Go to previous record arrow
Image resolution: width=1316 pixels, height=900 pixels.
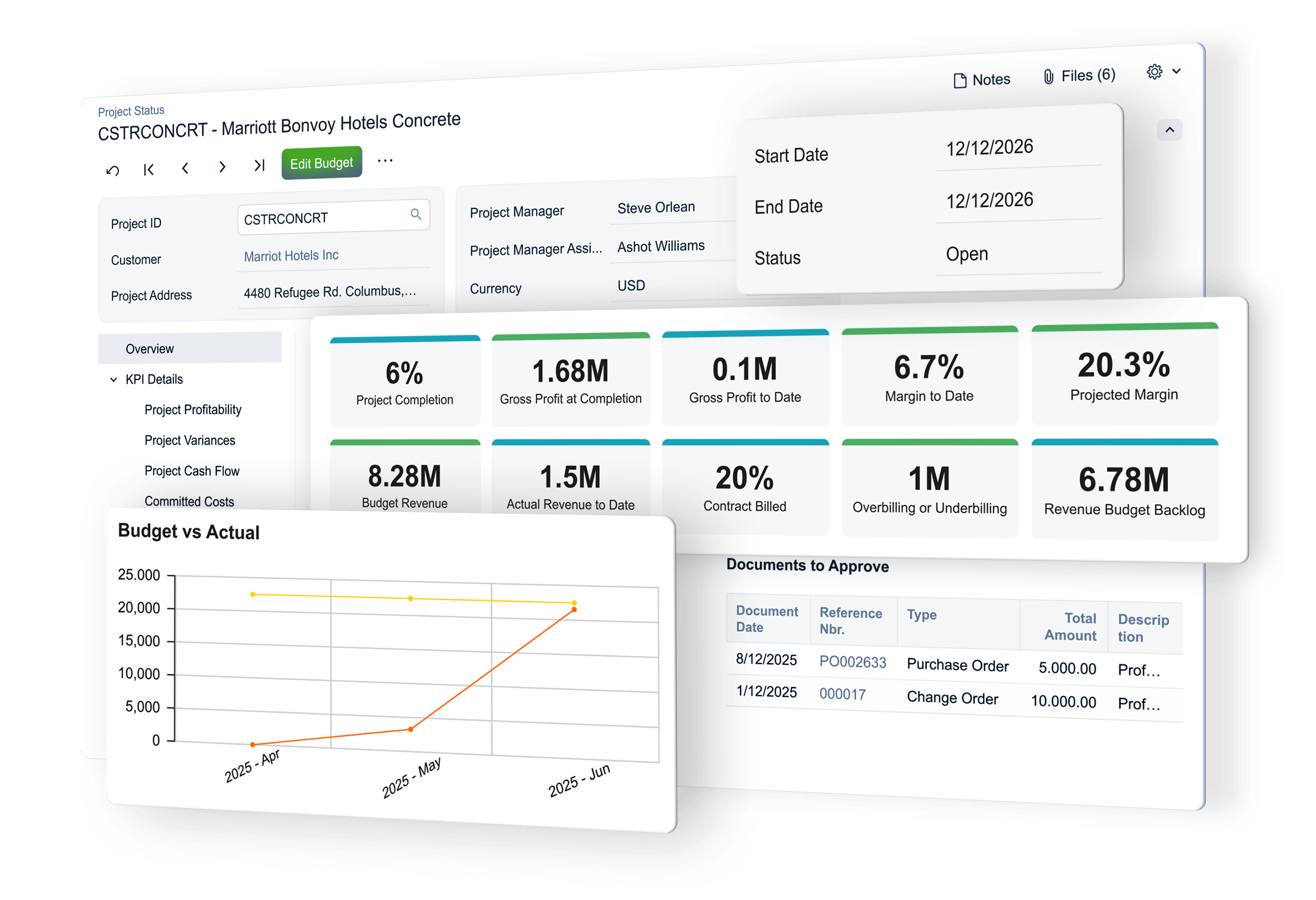pyautogui.click(x=185, y=168)
